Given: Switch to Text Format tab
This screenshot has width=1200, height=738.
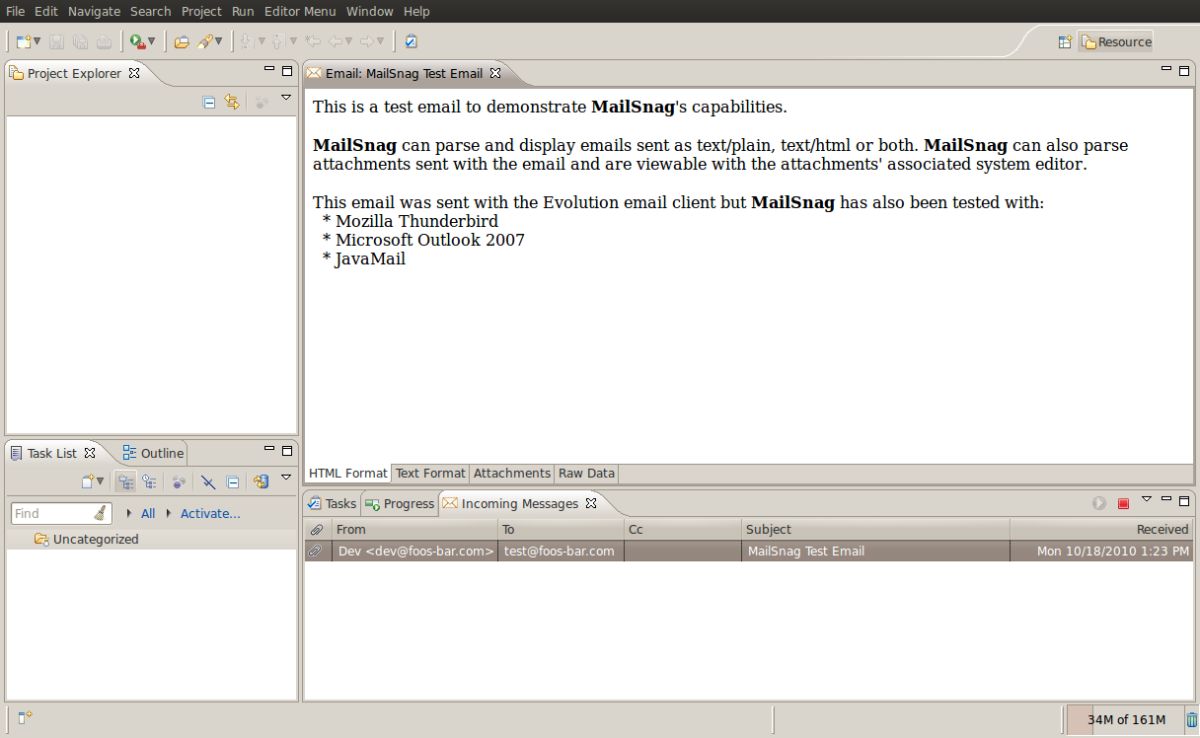Looking at the screenshot, I should [x=430, y=473].
